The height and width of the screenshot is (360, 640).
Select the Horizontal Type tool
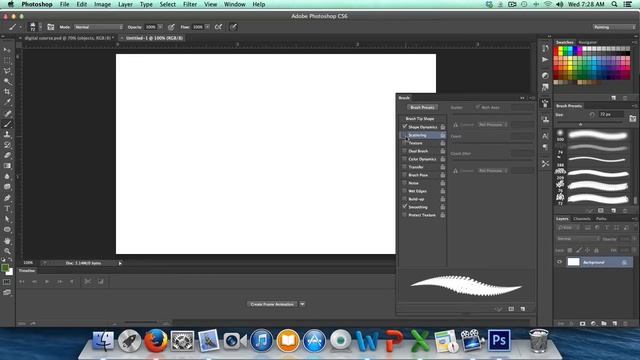point(7,209)
